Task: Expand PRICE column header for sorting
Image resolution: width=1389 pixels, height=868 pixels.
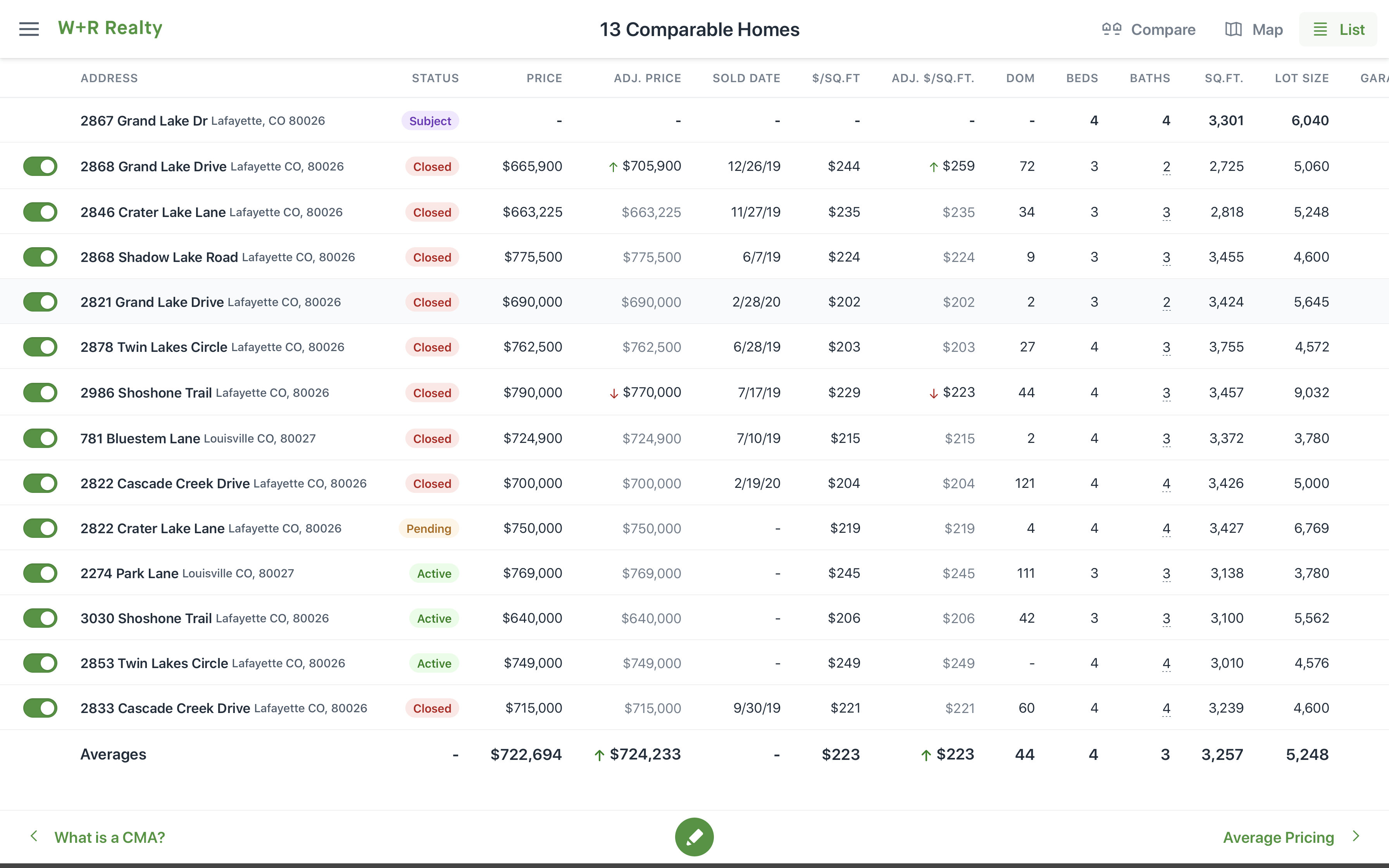Action: 544,78
